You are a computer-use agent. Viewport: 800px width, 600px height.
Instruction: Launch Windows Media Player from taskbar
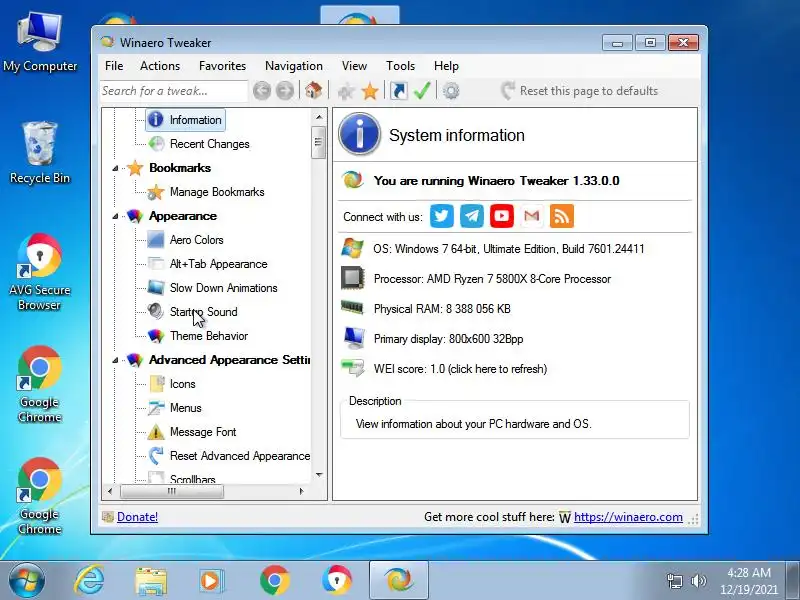click(211, 581)
